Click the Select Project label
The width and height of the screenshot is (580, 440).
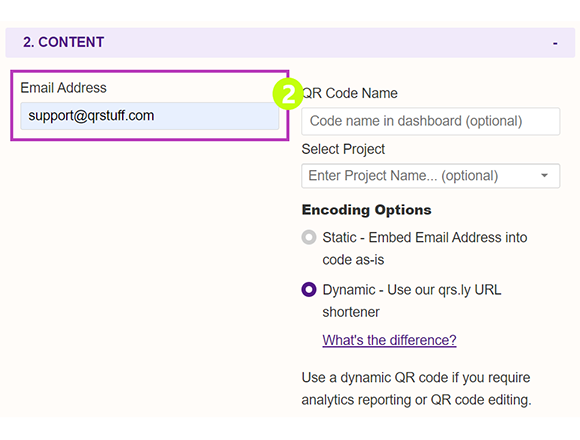(343, 149)
